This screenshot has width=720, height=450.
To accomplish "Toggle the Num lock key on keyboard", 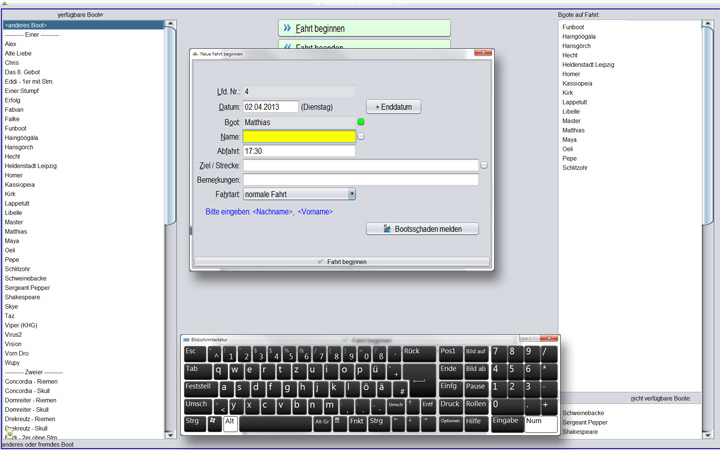I will tap(540, 421).
